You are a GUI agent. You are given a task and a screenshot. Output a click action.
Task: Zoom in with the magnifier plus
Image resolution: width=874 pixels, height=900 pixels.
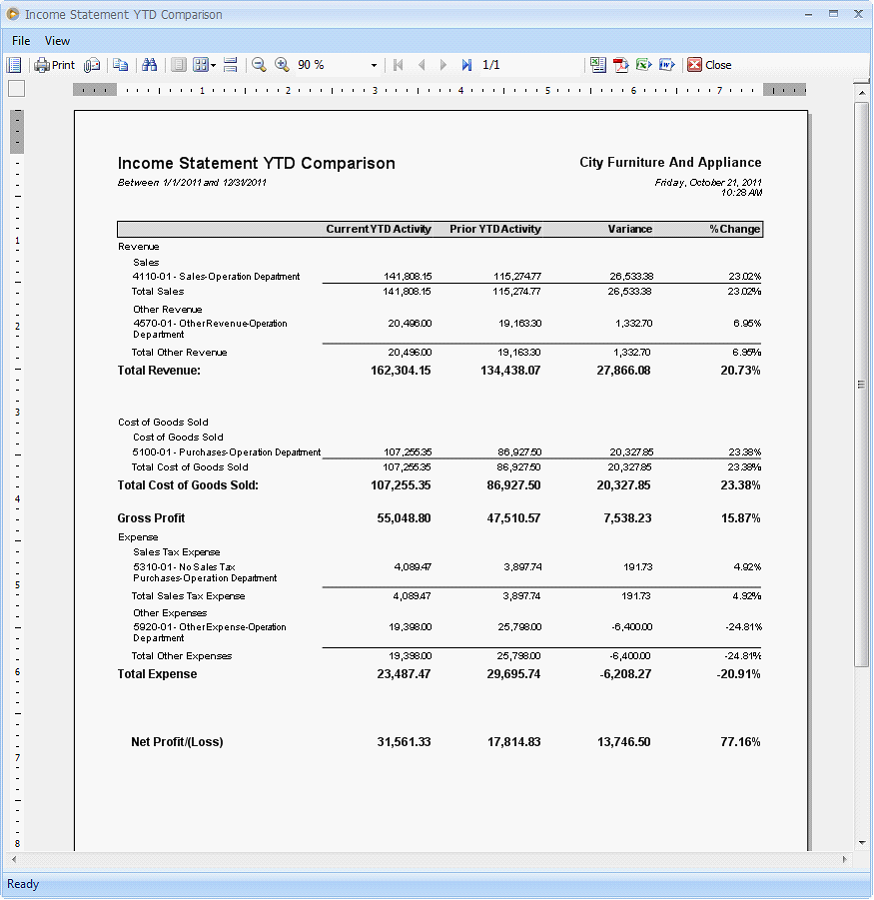point(282,65)
